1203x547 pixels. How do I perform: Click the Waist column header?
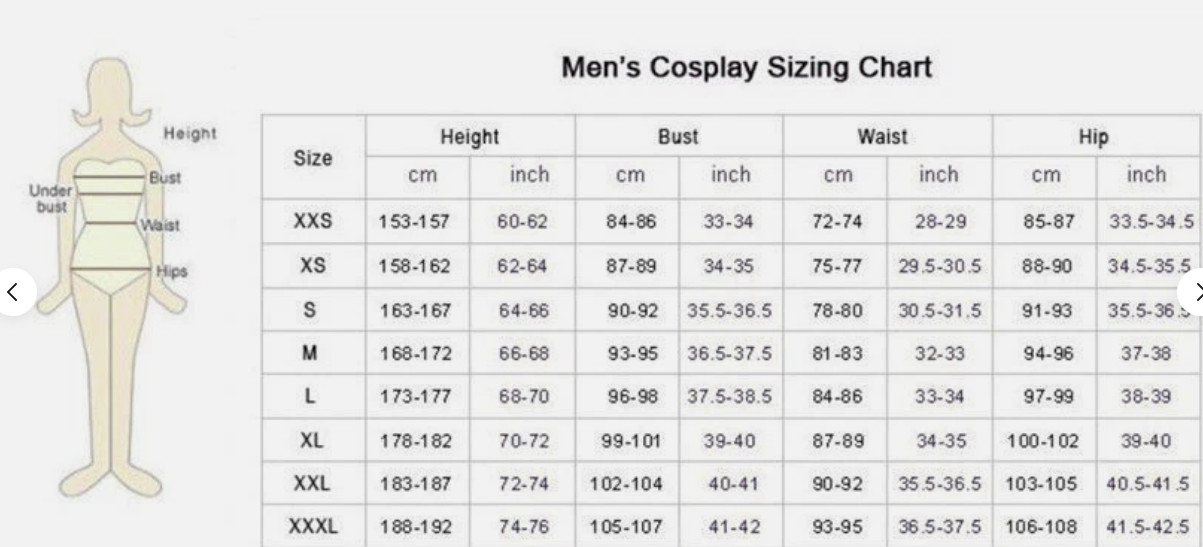pos(883,136)
